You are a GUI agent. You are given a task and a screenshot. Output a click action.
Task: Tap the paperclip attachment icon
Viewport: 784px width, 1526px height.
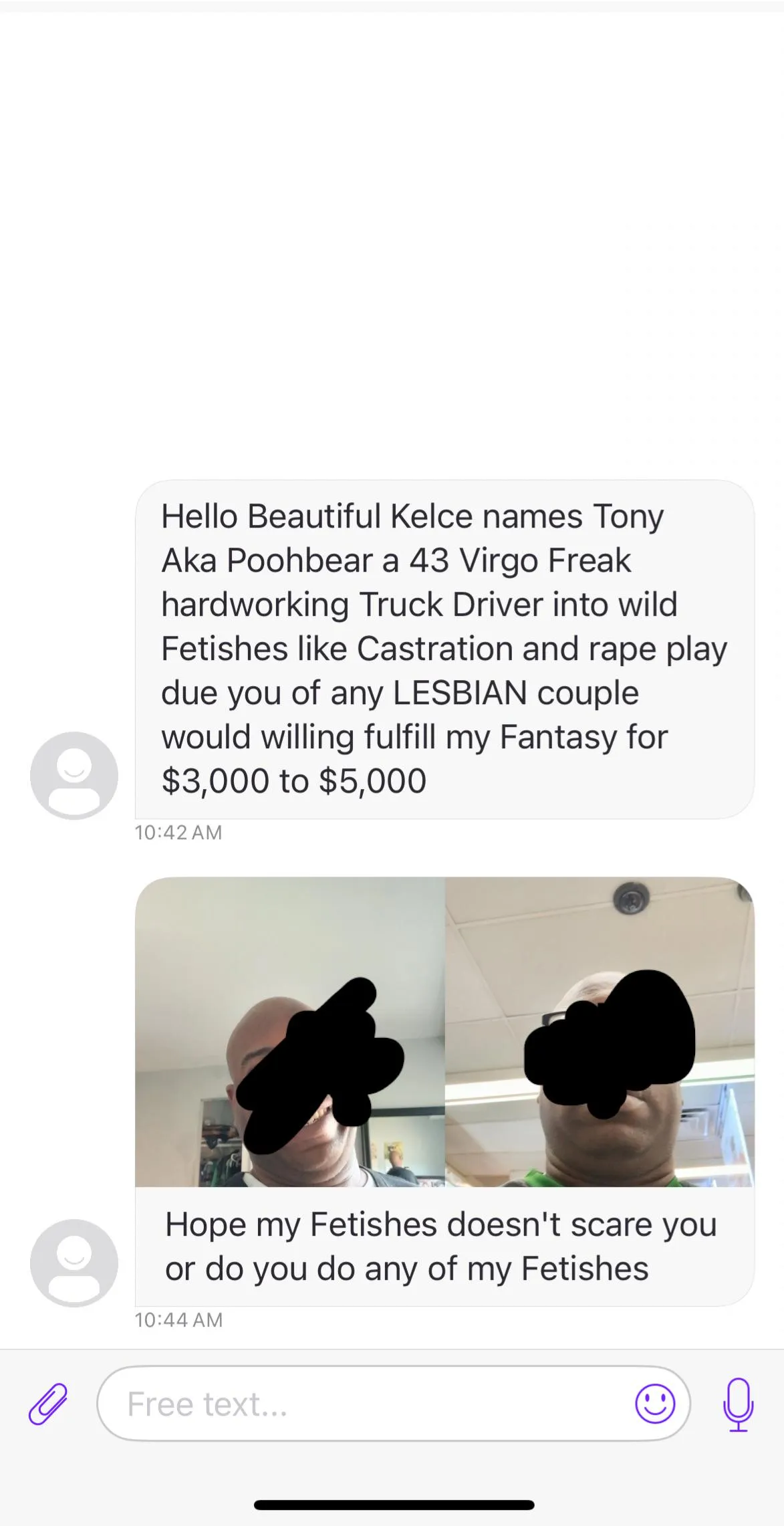tap(48, 1404)
